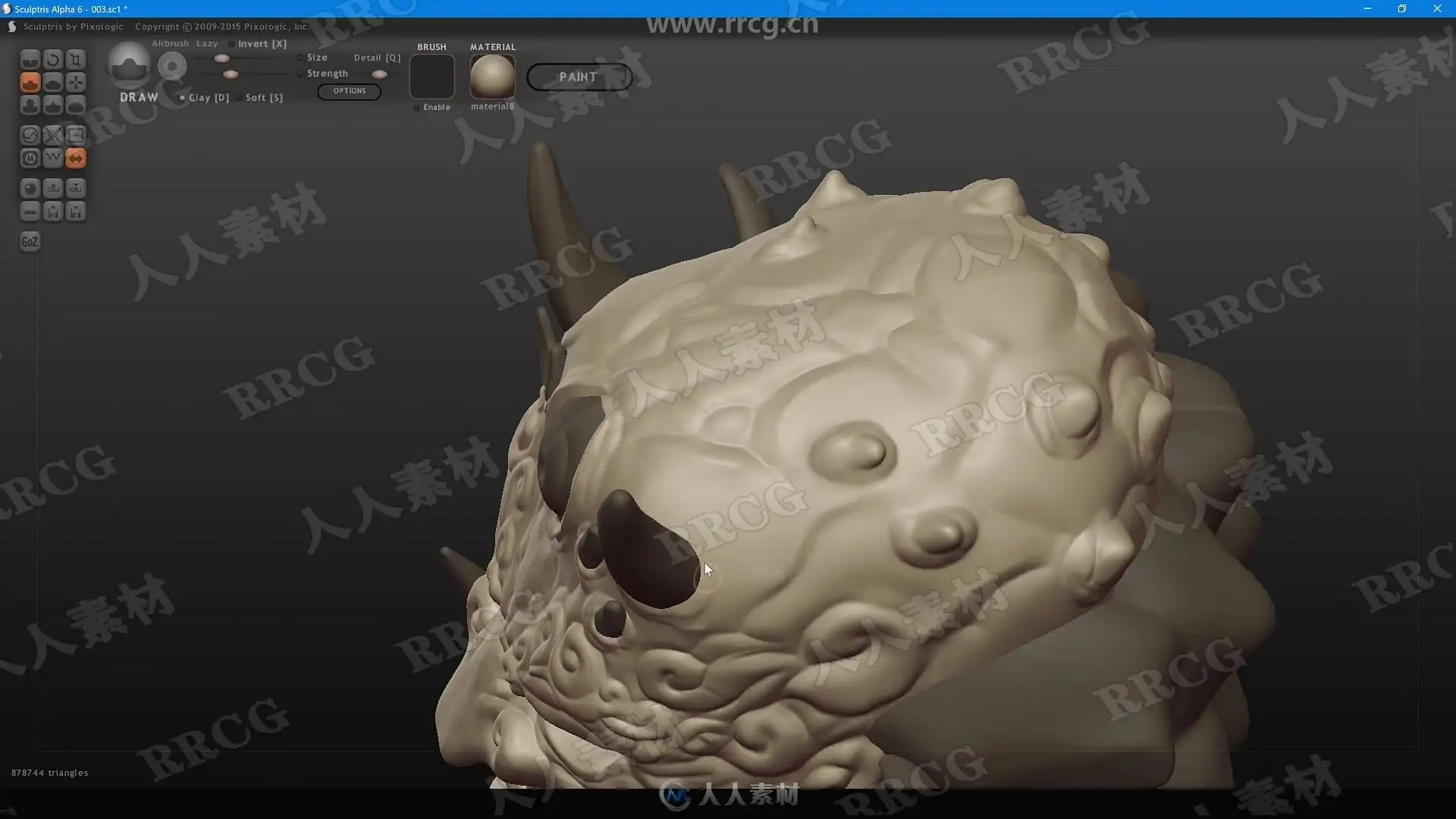
Task: Click the material8 label
Action: click(493, 107)
